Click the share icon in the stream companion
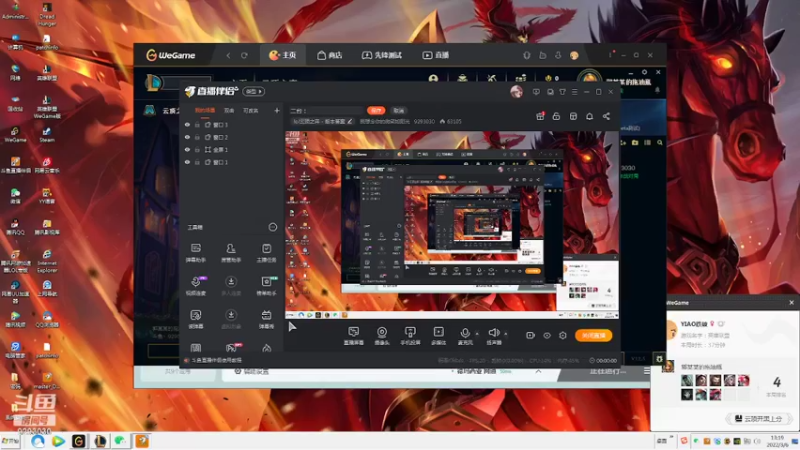Screen dimensions: 800x450 pos(606,116)
